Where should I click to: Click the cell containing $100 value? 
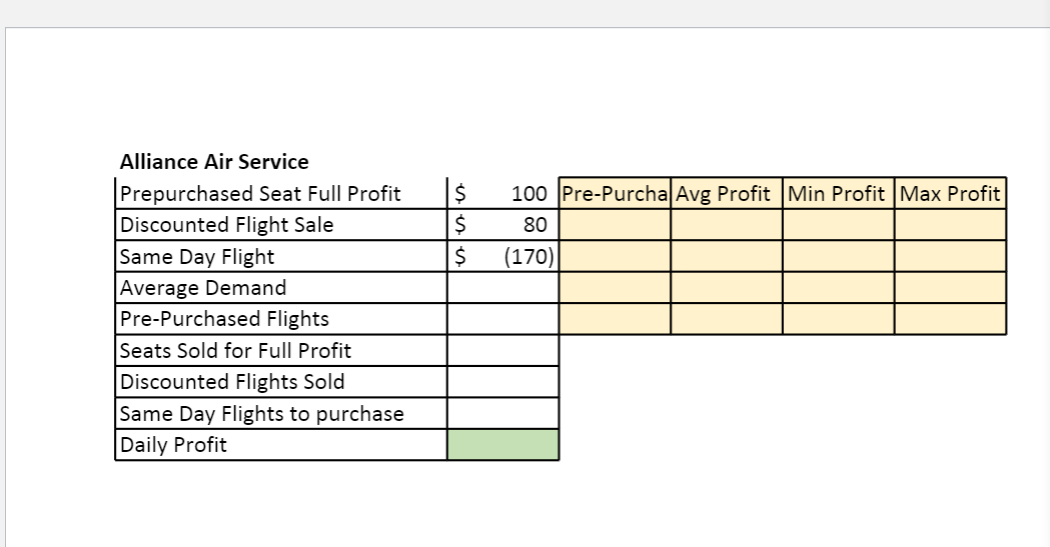coord(503,193)
